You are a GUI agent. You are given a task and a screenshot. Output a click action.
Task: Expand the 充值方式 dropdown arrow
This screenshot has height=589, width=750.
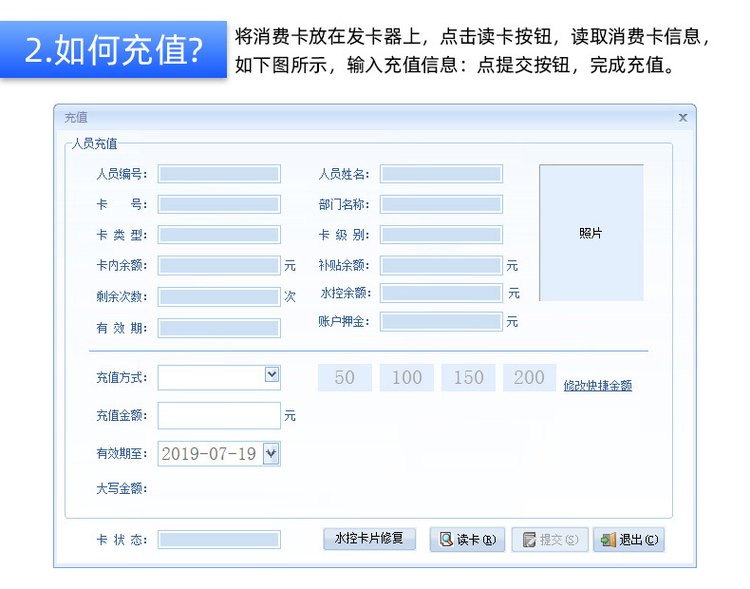pos(271,374)
